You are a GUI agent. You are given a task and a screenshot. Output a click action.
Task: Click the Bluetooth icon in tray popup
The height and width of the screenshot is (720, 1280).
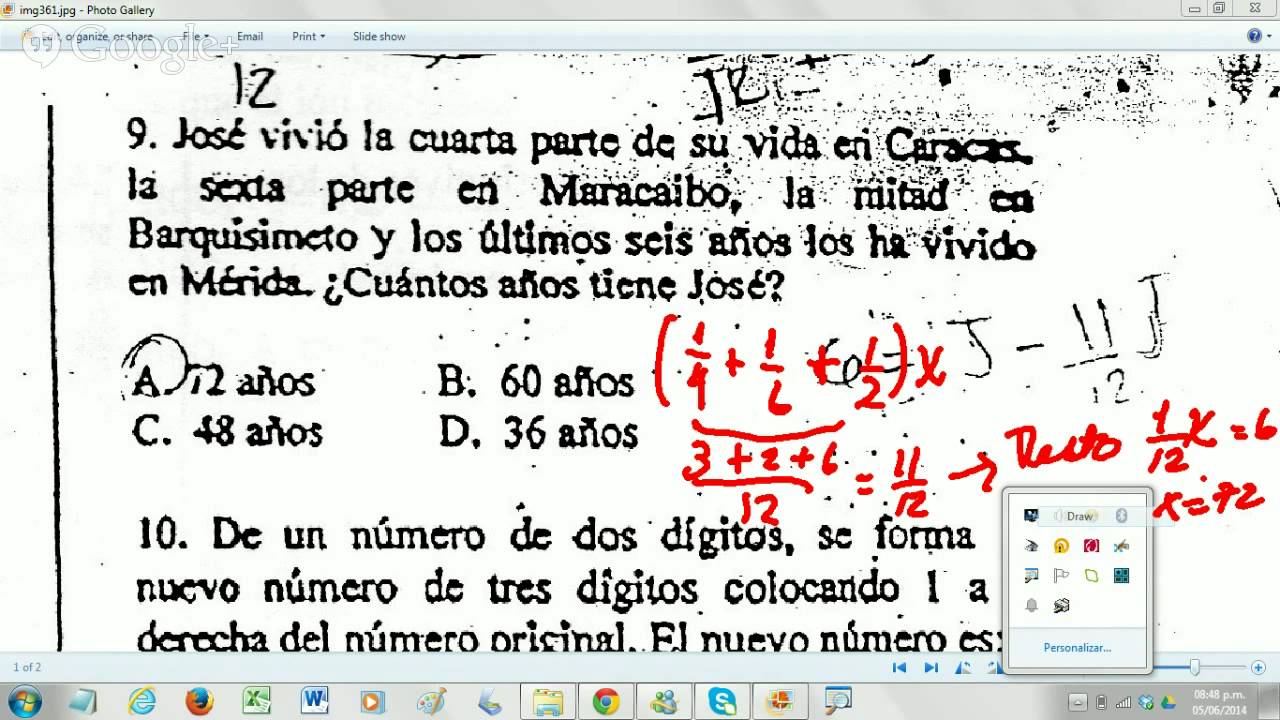tap(1122, 516)
